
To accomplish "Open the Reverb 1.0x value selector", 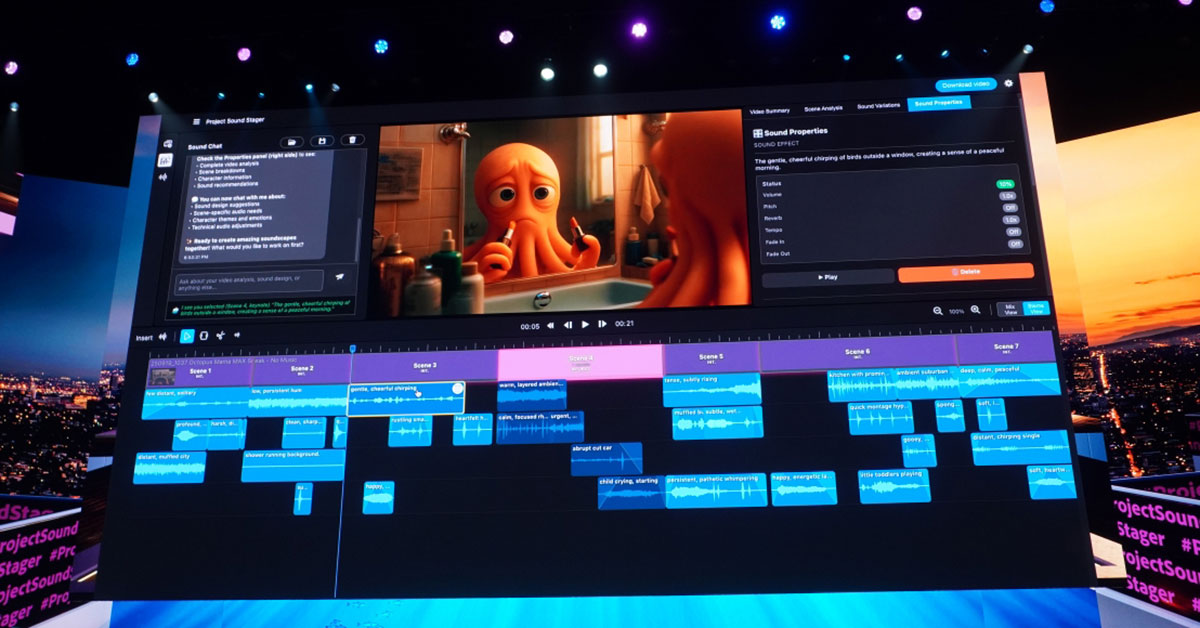I will 1011,219.
